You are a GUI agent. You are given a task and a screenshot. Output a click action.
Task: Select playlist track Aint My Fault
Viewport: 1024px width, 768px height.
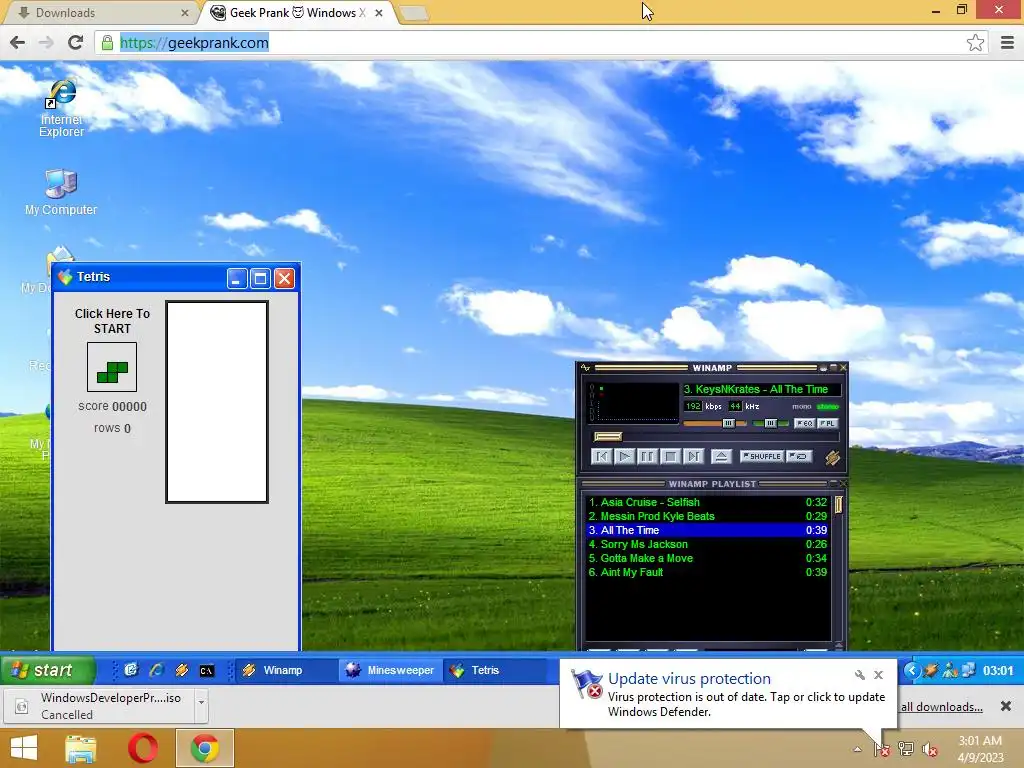[707, 572]
